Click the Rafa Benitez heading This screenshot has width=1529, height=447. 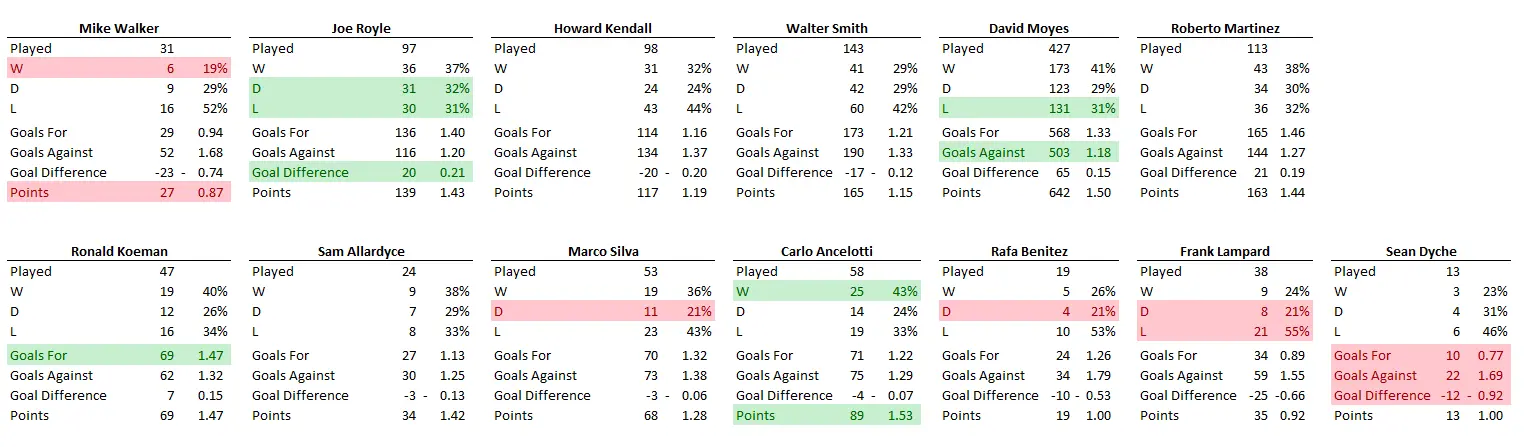coord(1027,251)
